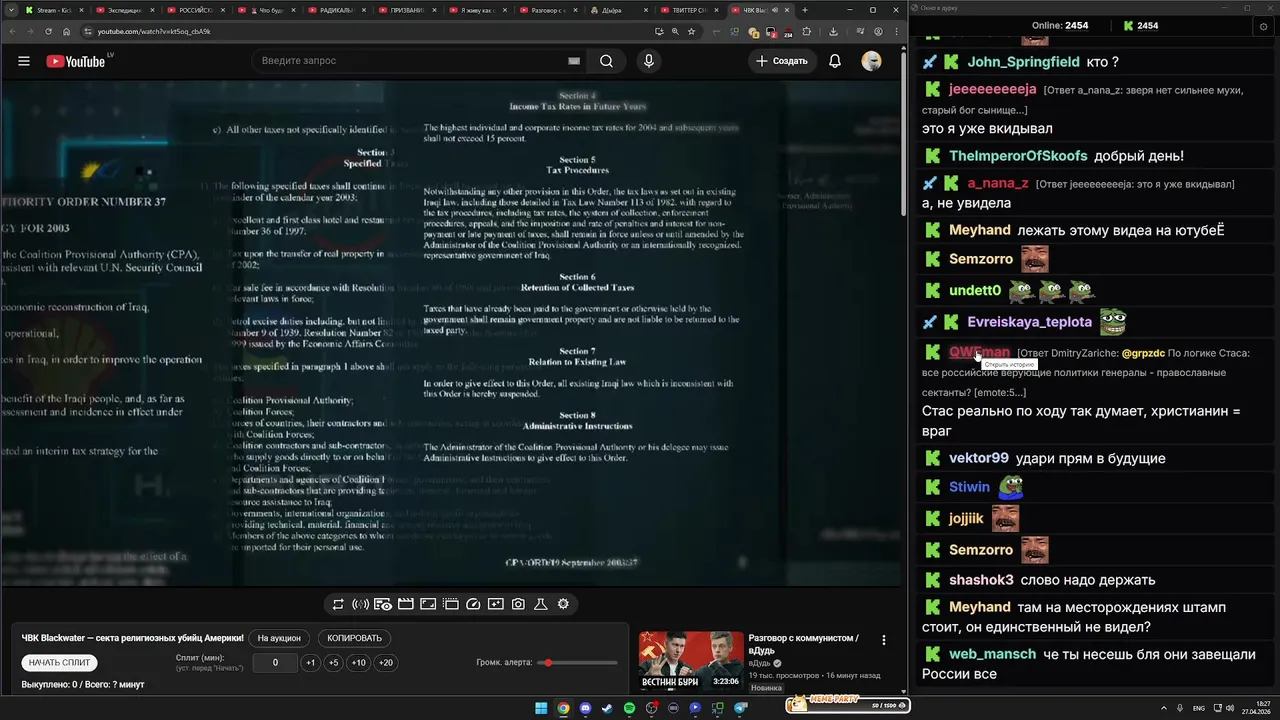Open a new Chrome tab
This screenshot has width=1280, height=720.
(x=805, y=10)
